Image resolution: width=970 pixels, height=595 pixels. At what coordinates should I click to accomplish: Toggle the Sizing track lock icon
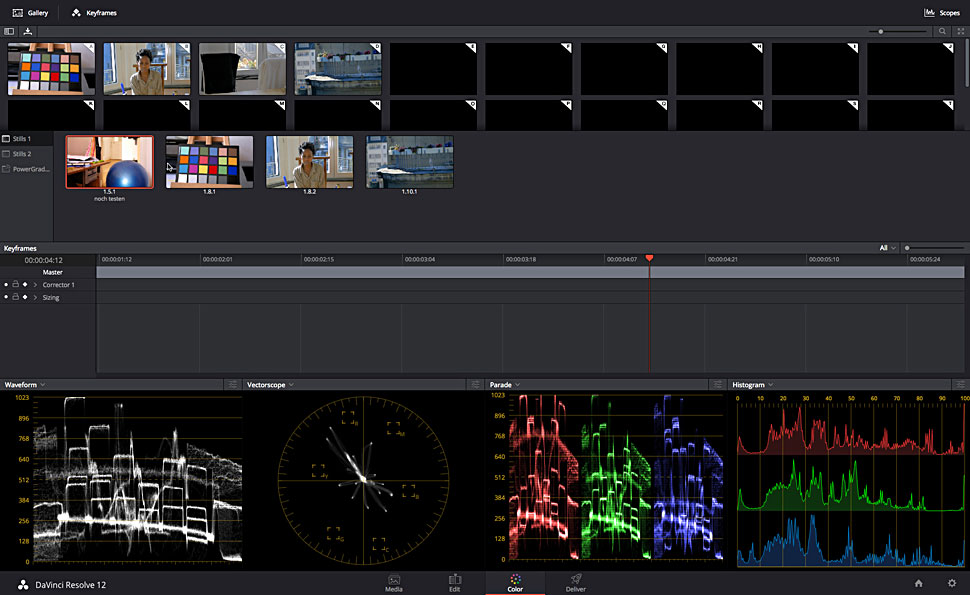pyautogui.click(x=15, y=298)
